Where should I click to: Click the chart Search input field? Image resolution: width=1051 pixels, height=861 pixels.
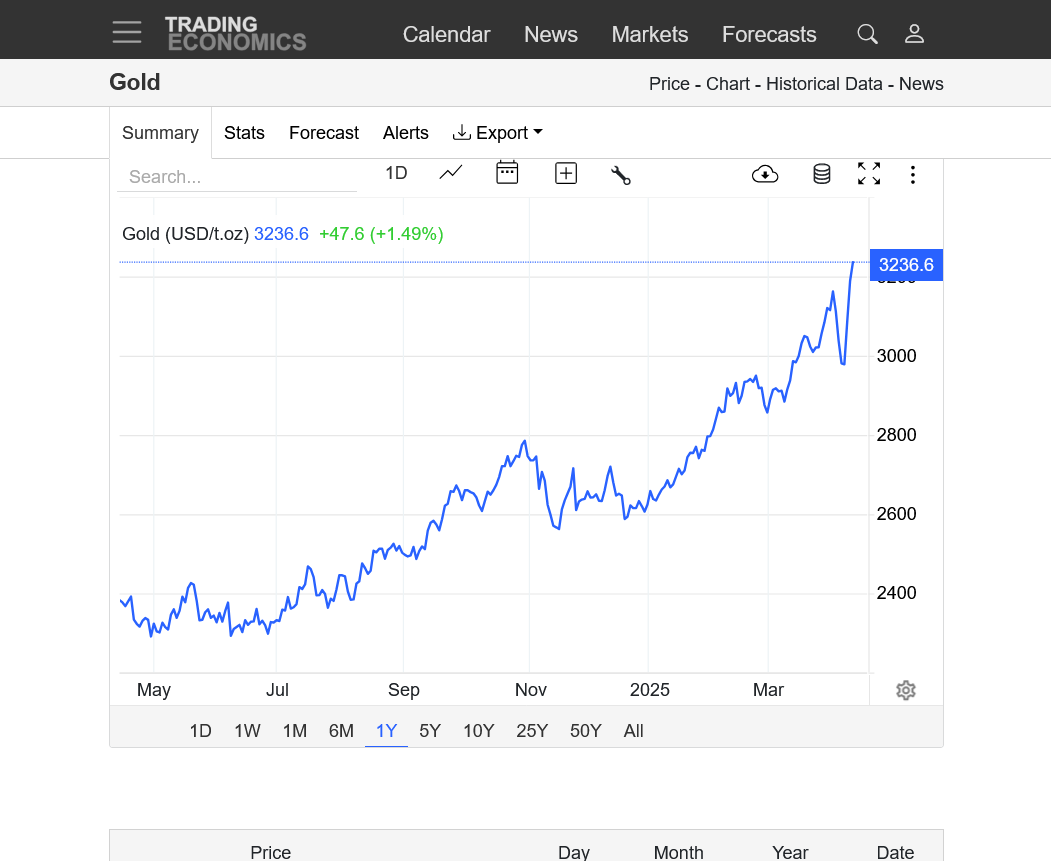[x=237, y=177]
